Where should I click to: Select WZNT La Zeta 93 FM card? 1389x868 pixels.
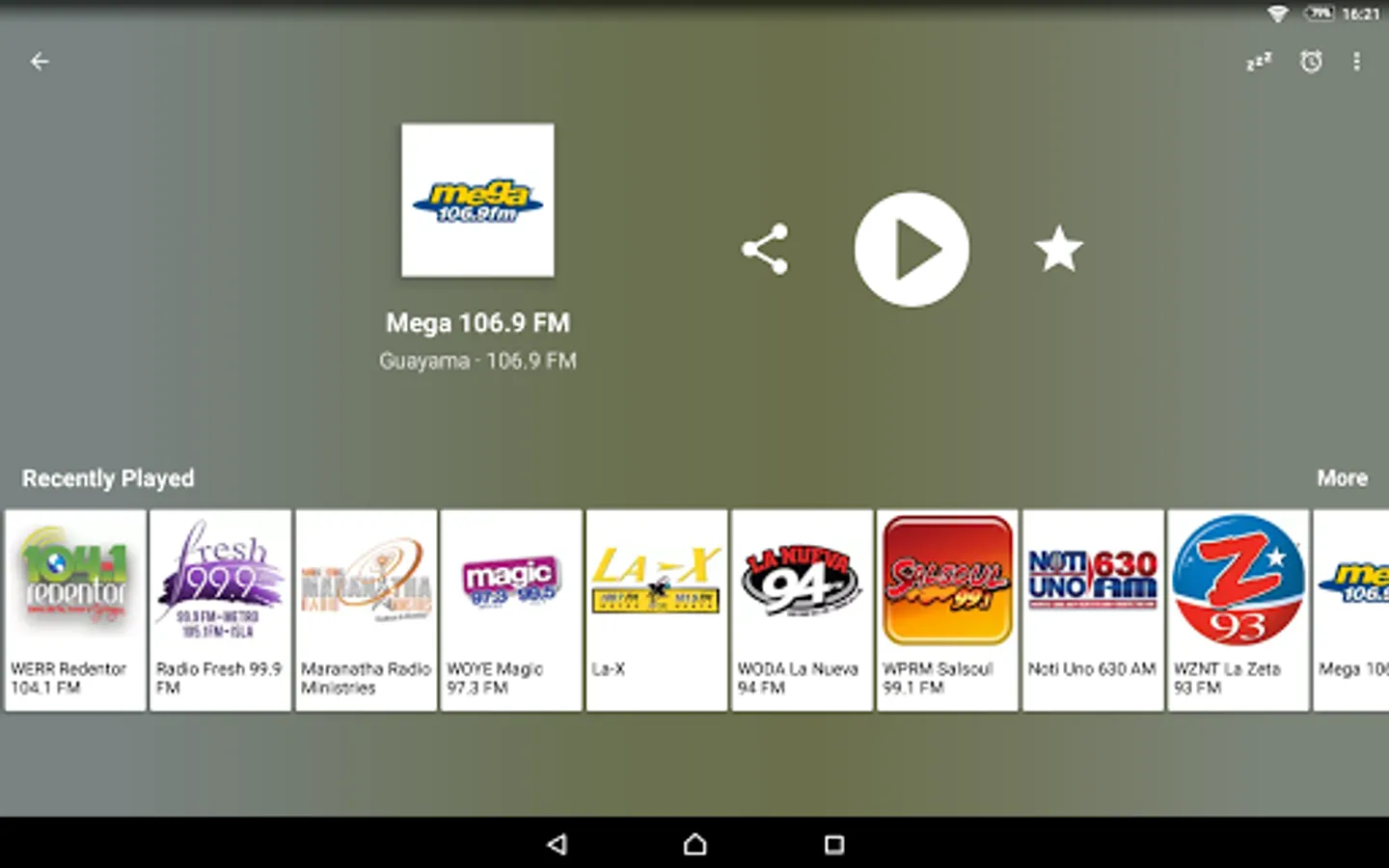1239,610
